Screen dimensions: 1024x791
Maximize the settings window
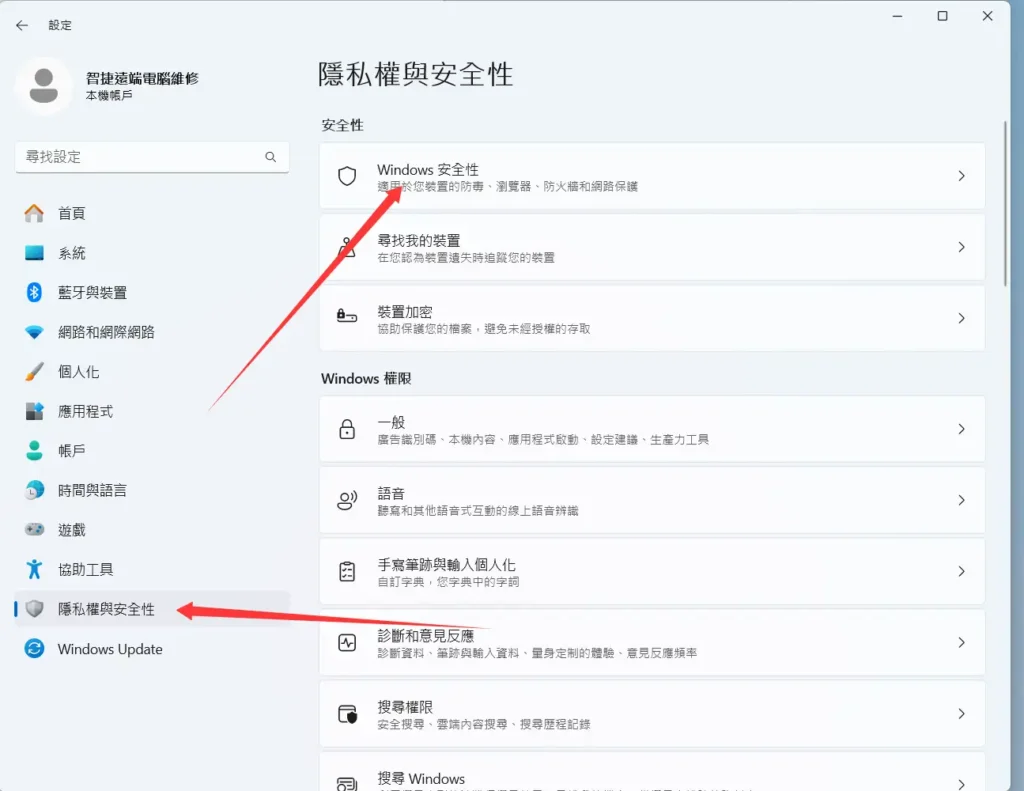tap(942, 16)
